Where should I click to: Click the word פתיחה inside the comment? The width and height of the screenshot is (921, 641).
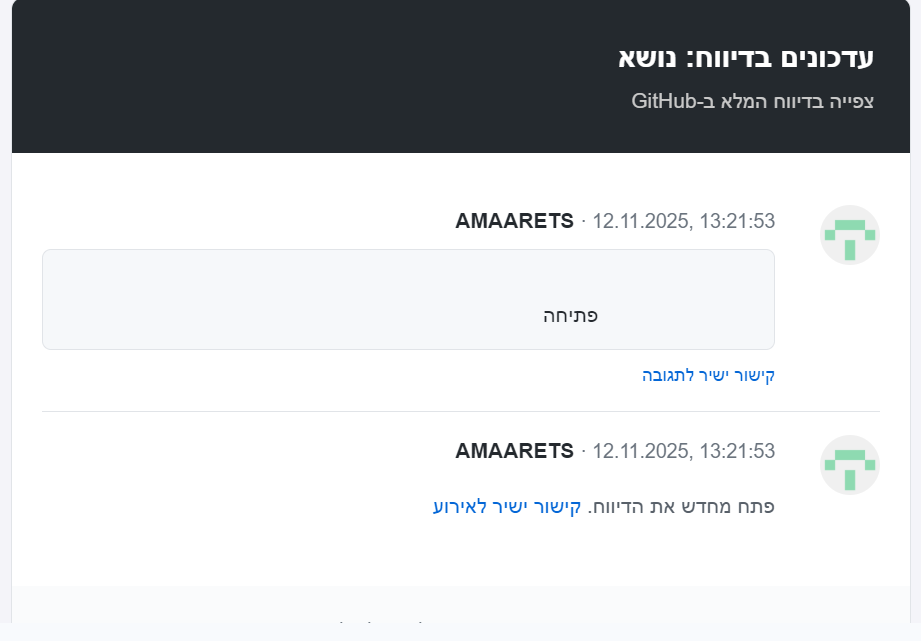570,315
